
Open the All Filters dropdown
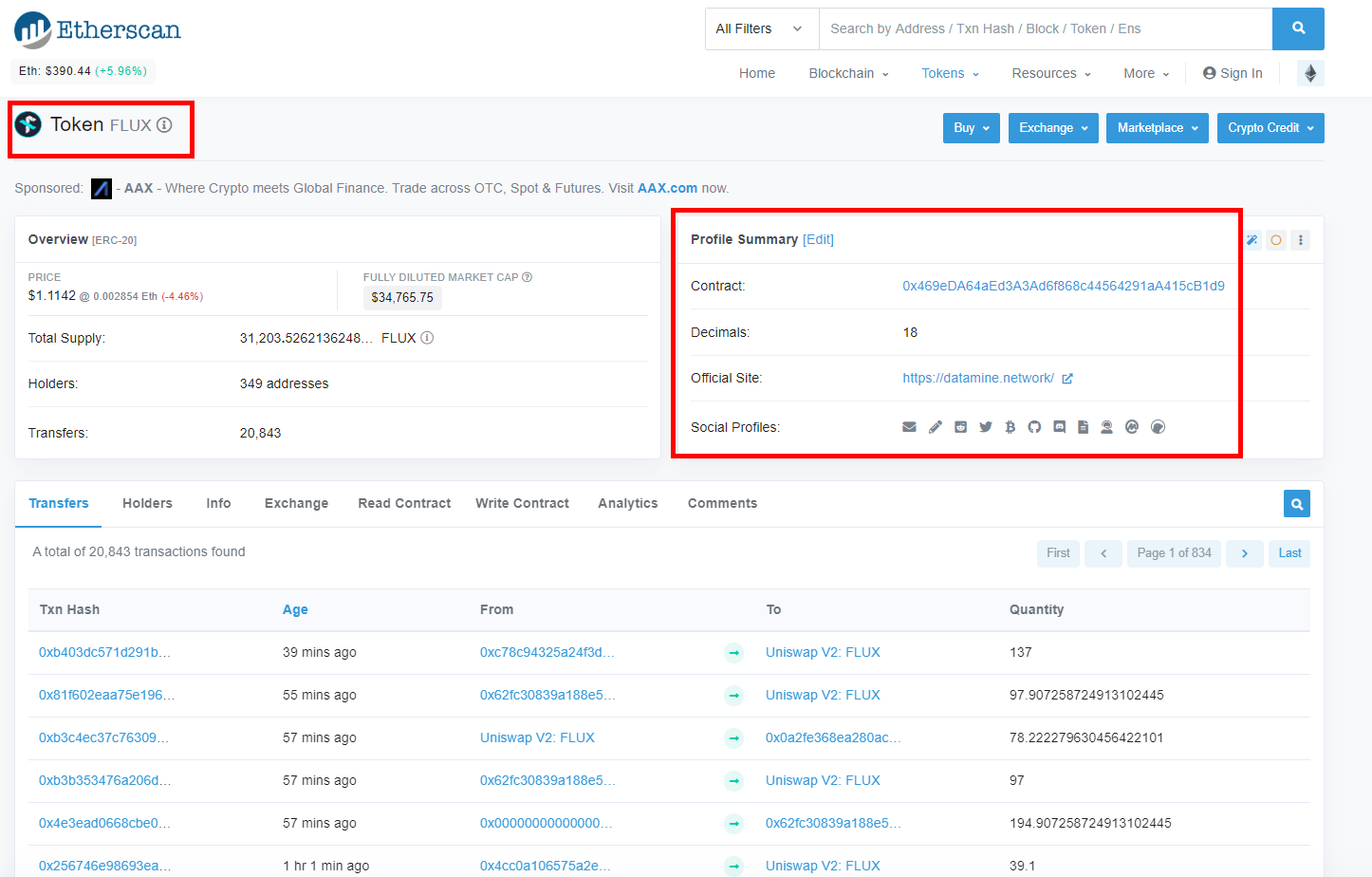pyautogui.click(x=762, y=28)
